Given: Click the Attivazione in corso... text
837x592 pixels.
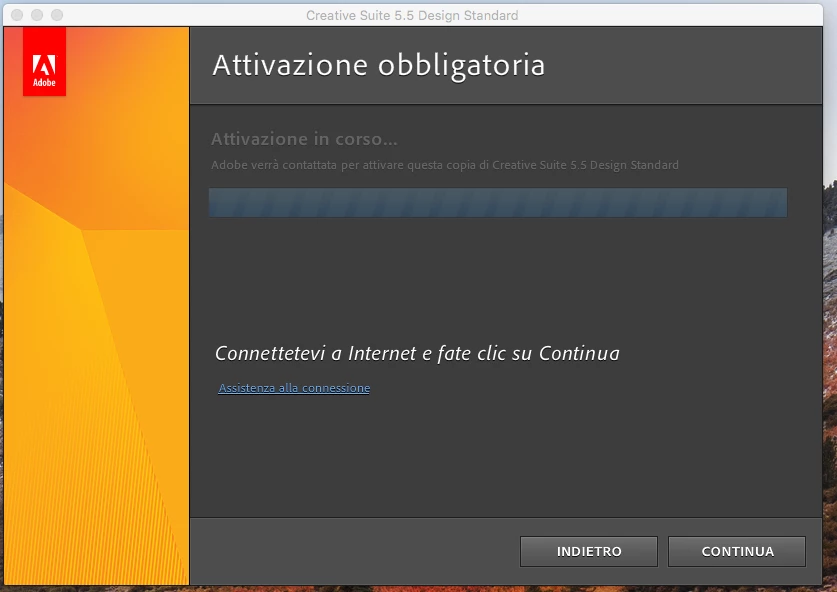Looking at the screenshot, I should click(304, 139).
